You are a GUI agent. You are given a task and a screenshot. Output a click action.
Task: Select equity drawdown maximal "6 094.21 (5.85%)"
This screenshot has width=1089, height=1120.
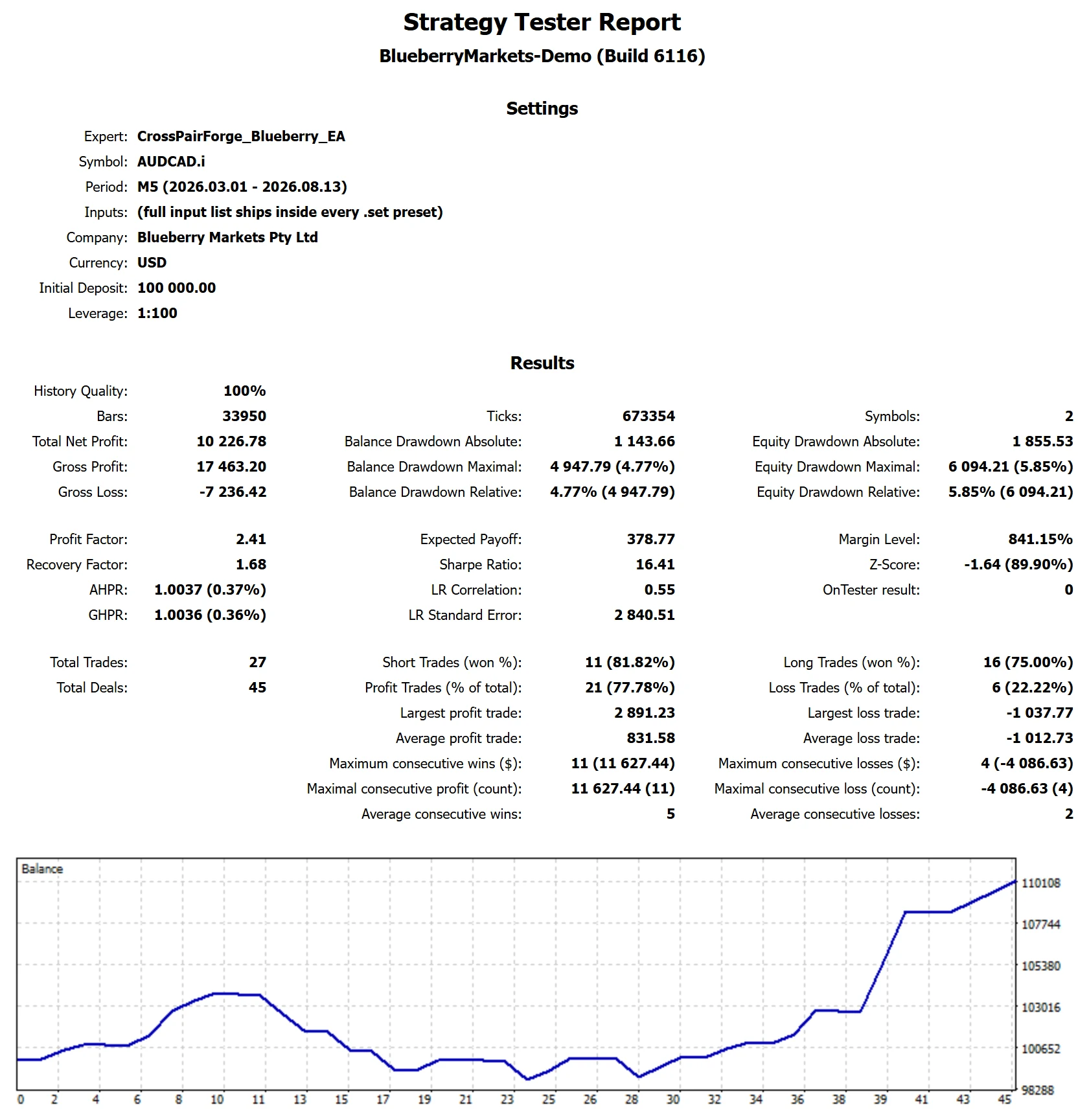(x=1011, y=467)
